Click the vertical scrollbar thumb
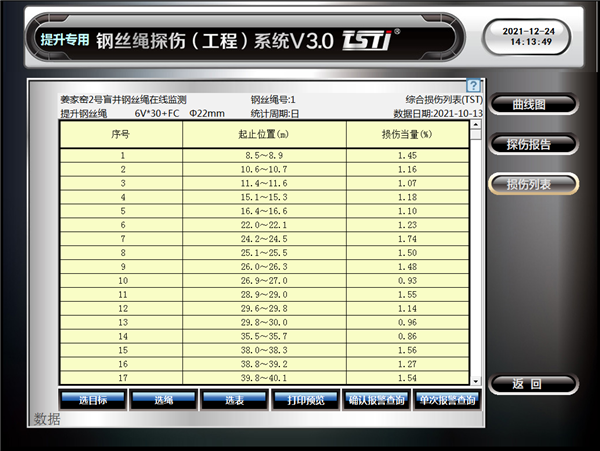600x451 pixels. 476,135
